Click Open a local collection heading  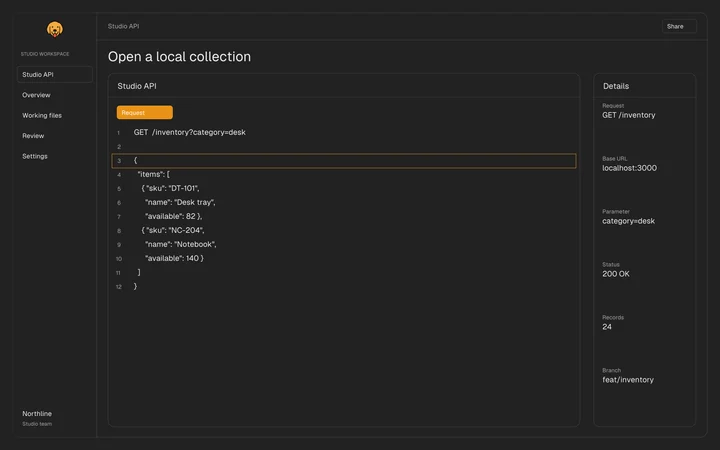[x=180, y=56]
